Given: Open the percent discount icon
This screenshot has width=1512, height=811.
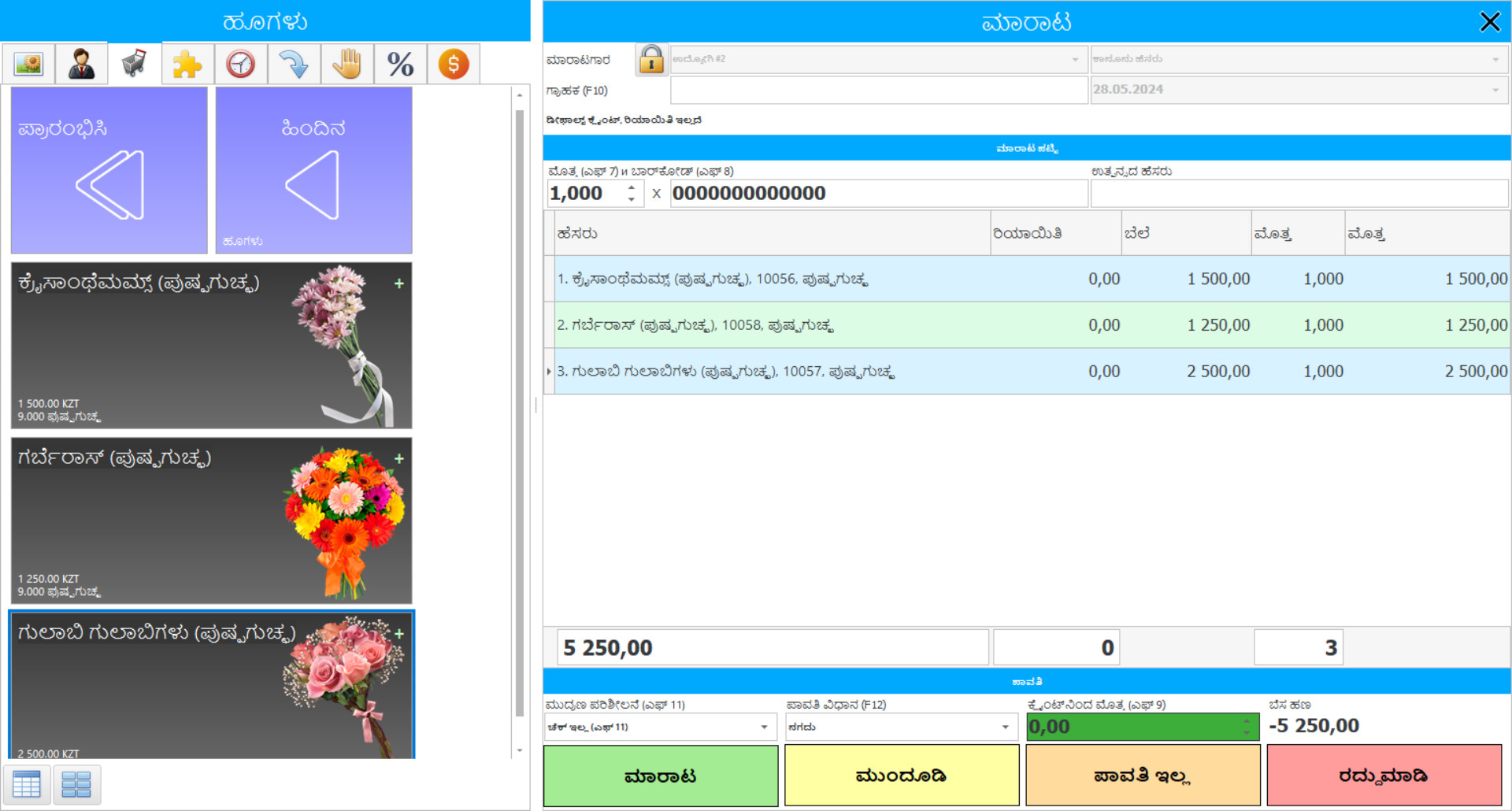Looking at the screenshot, I should [400, 64].
